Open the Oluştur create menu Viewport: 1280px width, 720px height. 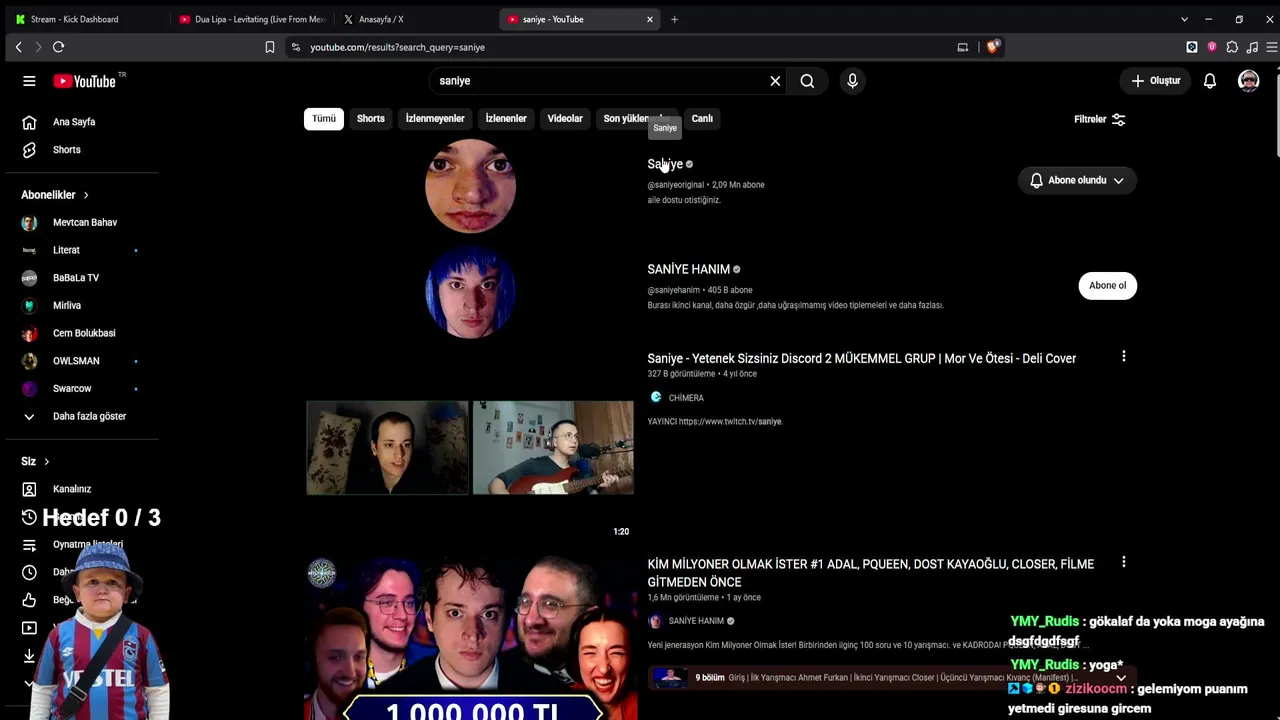pos(1156,81)
